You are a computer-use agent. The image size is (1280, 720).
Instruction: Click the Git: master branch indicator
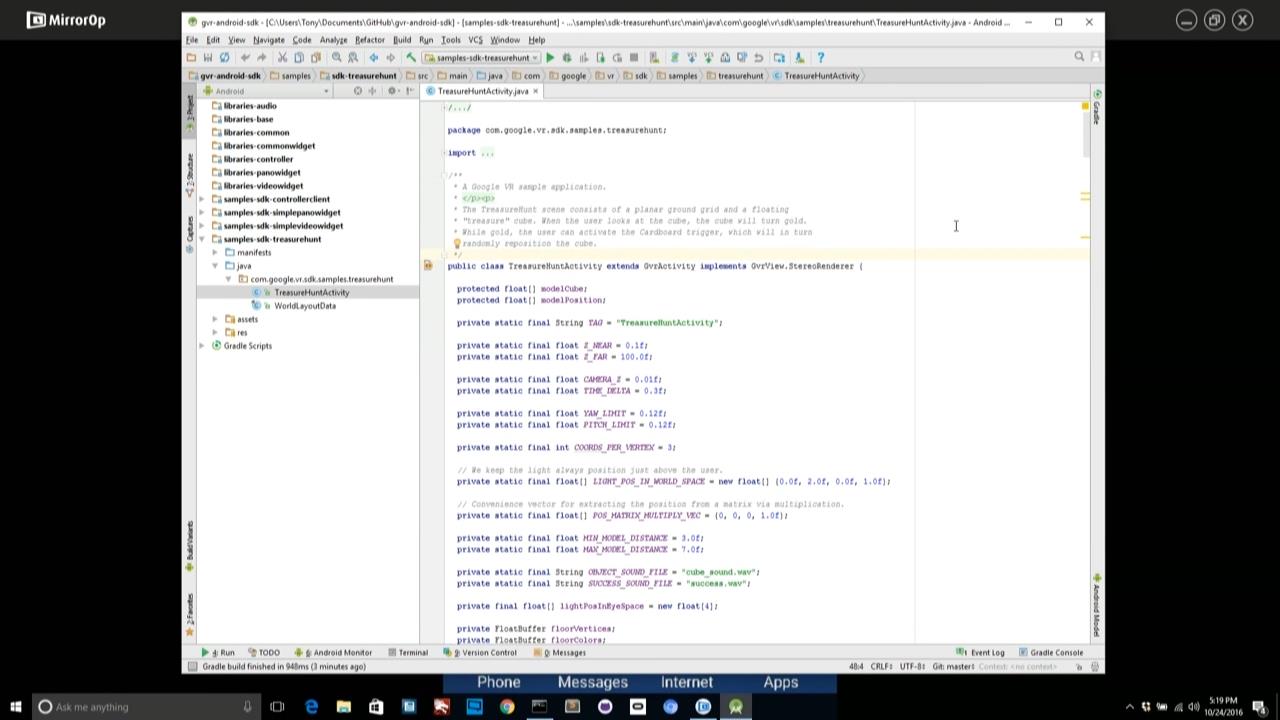(x=954, y=666)
